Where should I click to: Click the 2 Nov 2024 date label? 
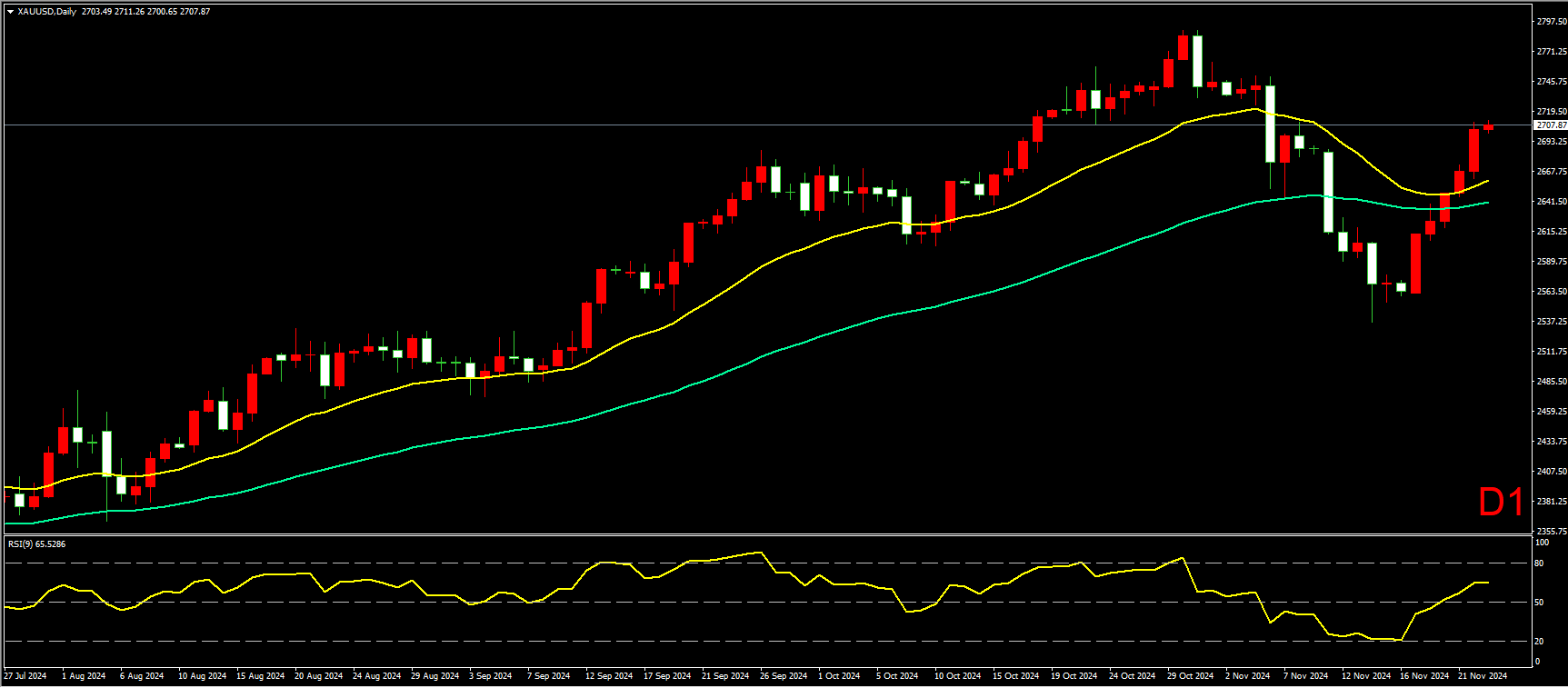pyautogui.click(x=1248, y=675)
